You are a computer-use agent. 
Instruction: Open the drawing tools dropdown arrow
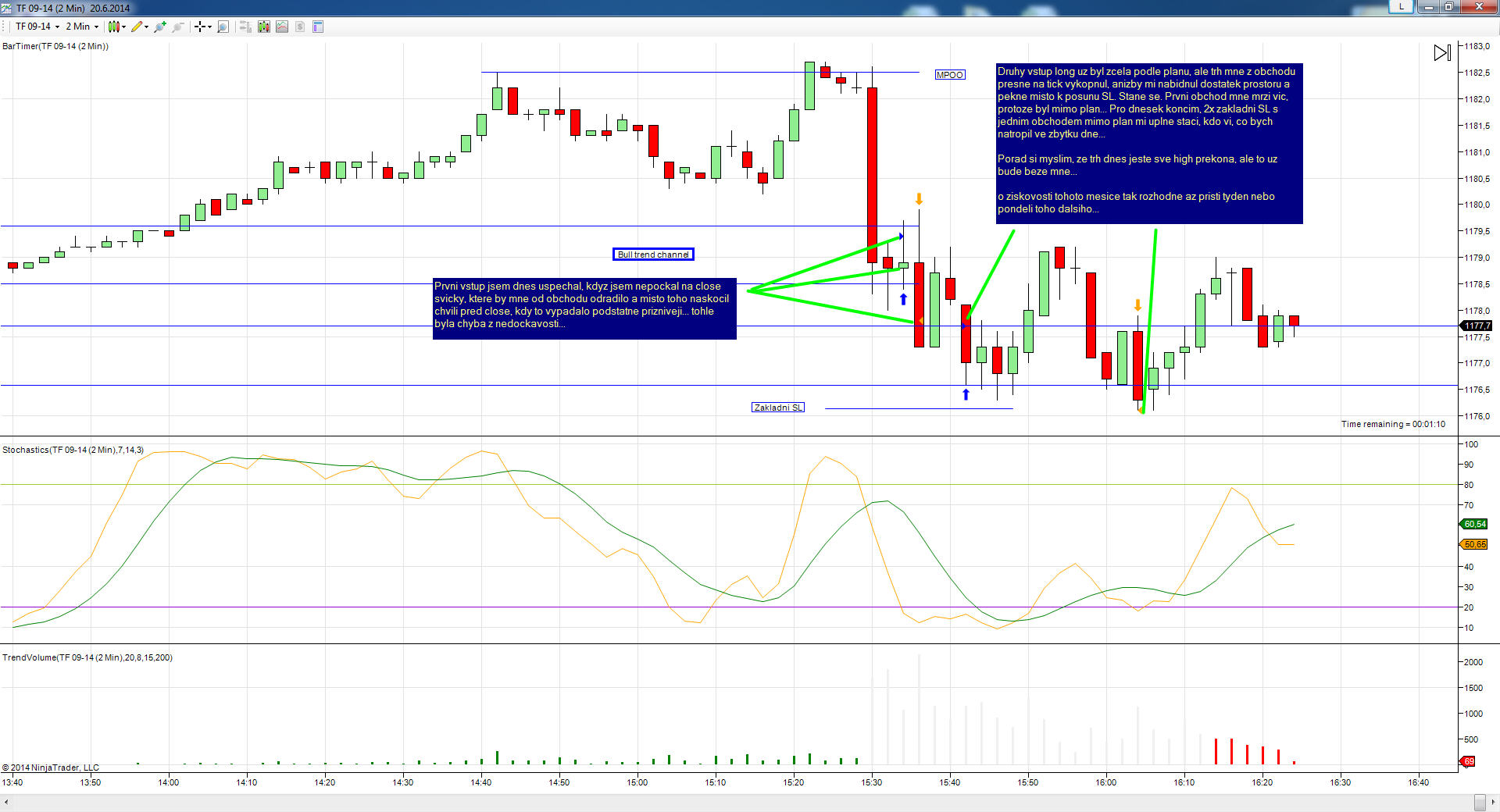(146, 27)
